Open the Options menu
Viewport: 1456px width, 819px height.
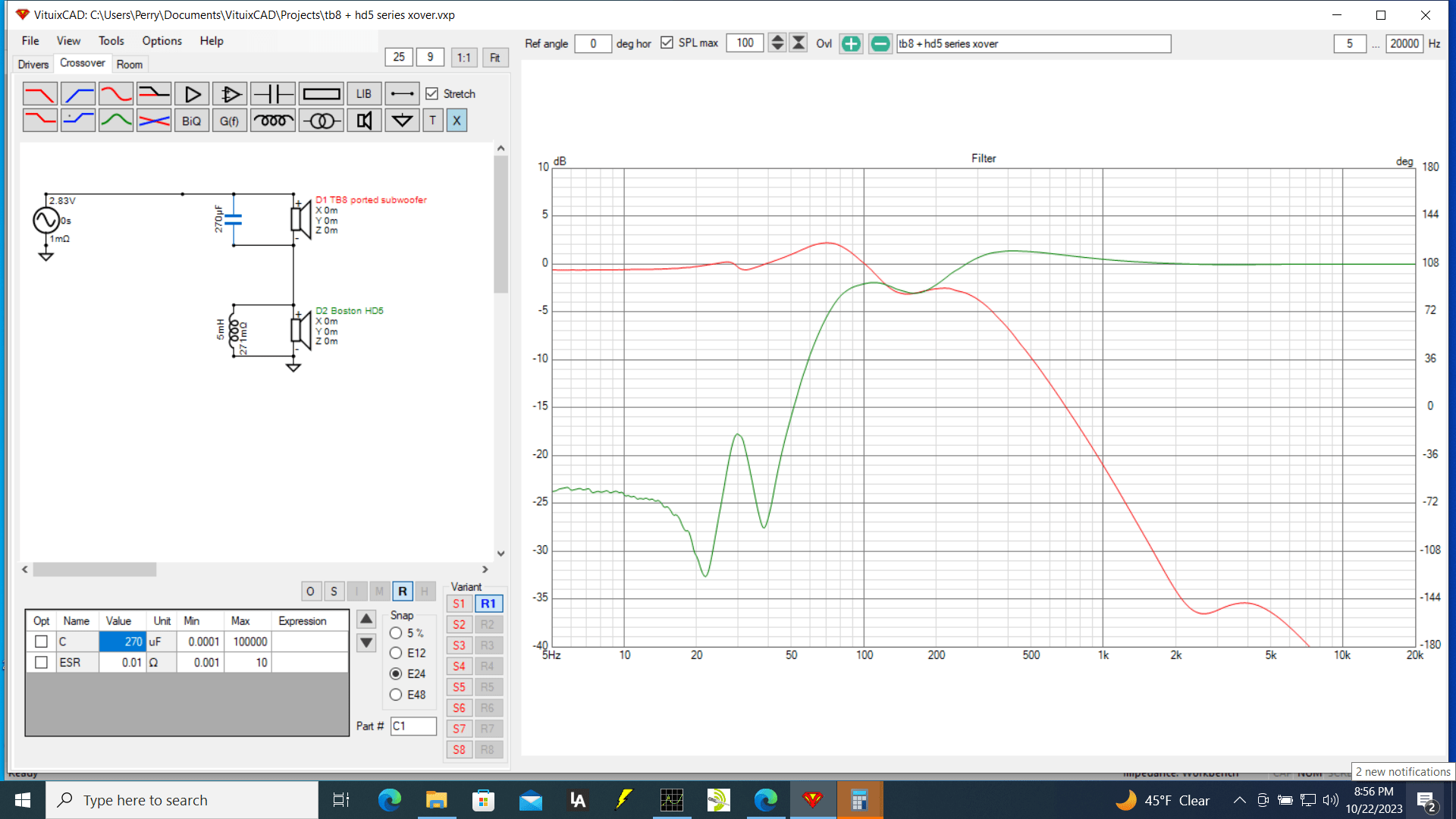[162, 41]
